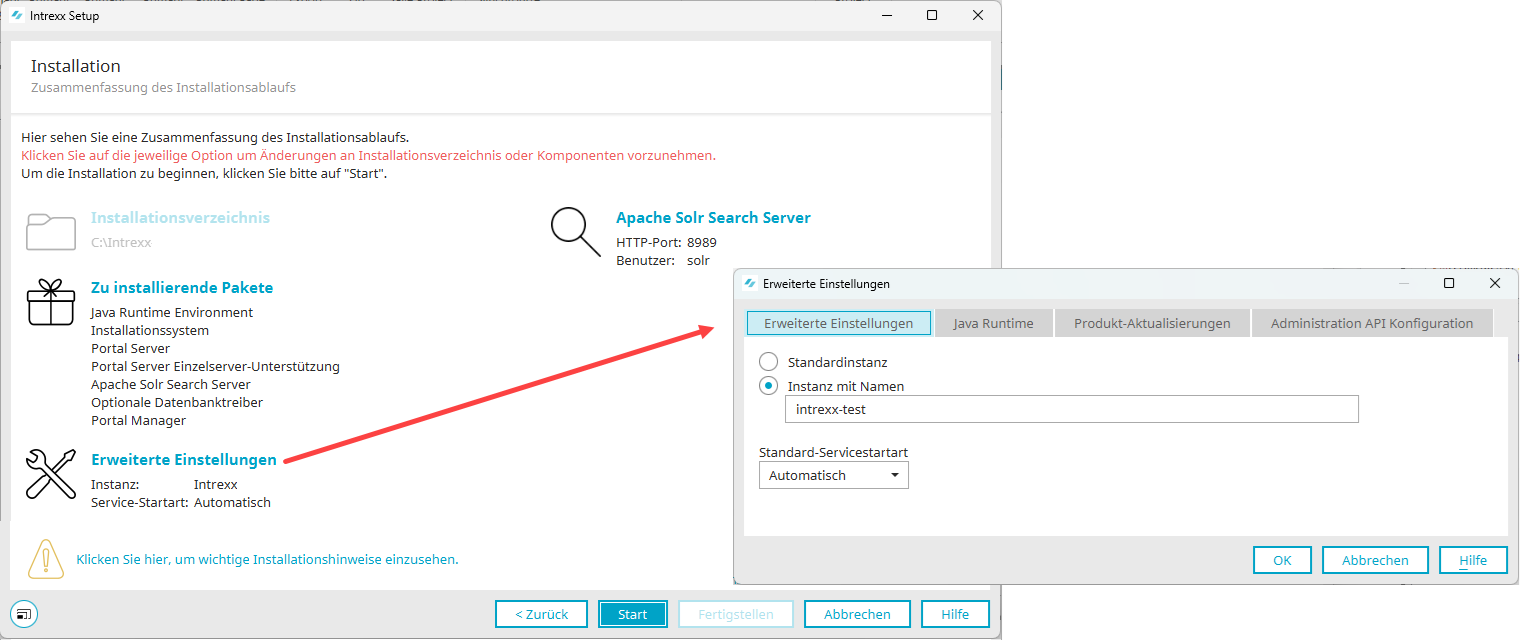Viewport: 1520px width, 640px height.
Task: Go back with the Zurück button
Action: click(541, 614)
